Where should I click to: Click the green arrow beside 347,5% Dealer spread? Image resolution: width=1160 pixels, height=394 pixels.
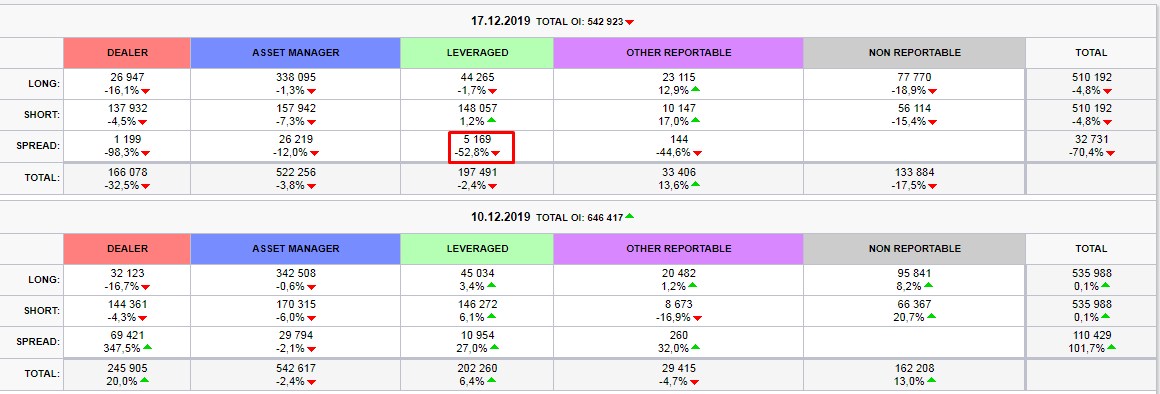(x=146, y=347)
